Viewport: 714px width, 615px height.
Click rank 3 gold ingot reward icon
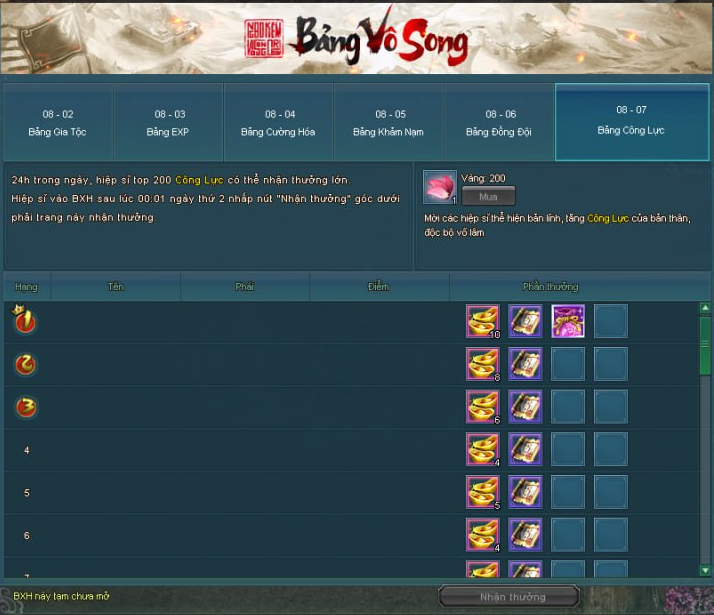pyautogui.click(x=483, y=407)
